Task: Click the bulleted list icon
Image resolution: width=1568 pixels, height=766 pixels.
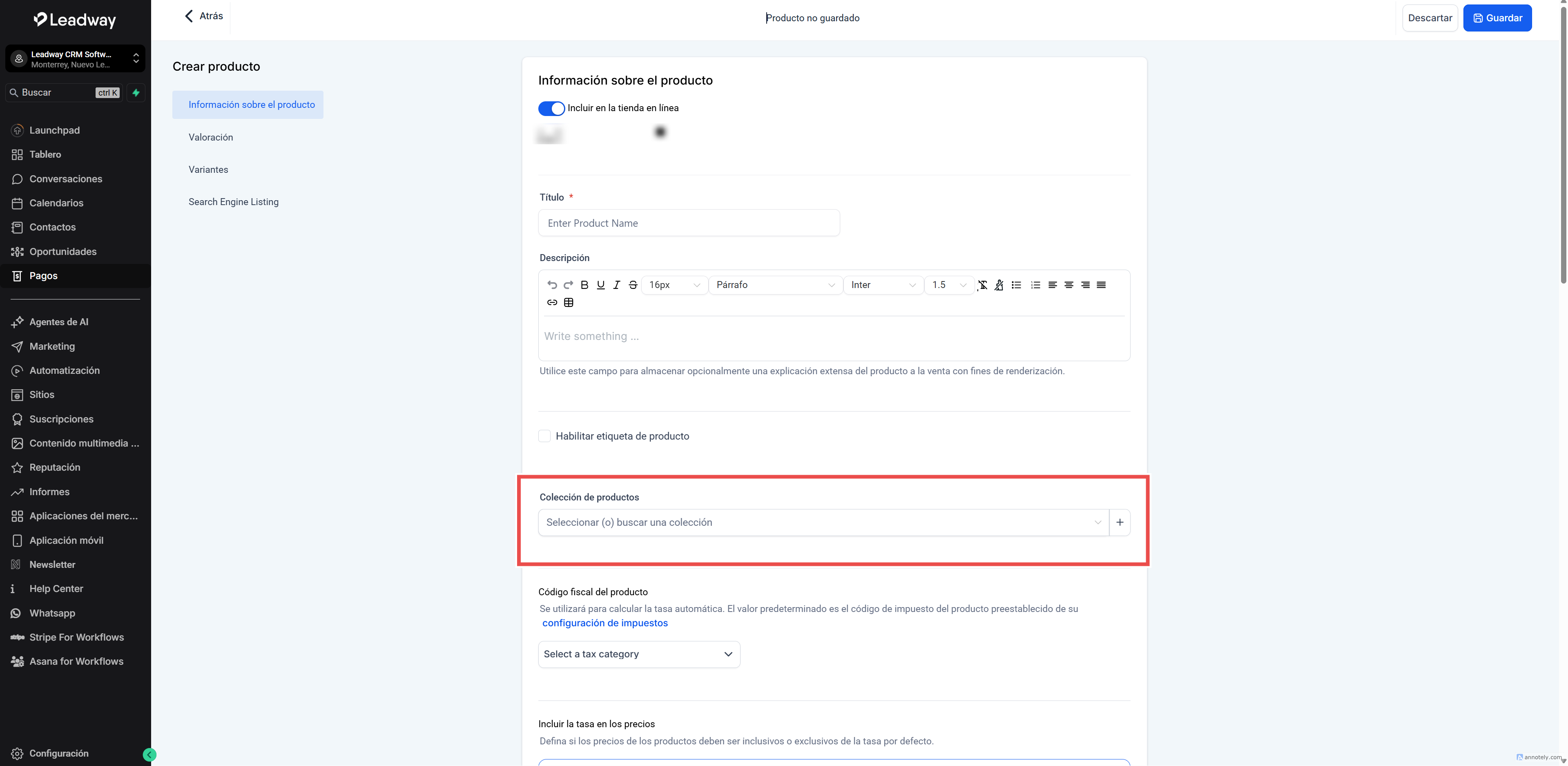Action: coord(1016,285)
